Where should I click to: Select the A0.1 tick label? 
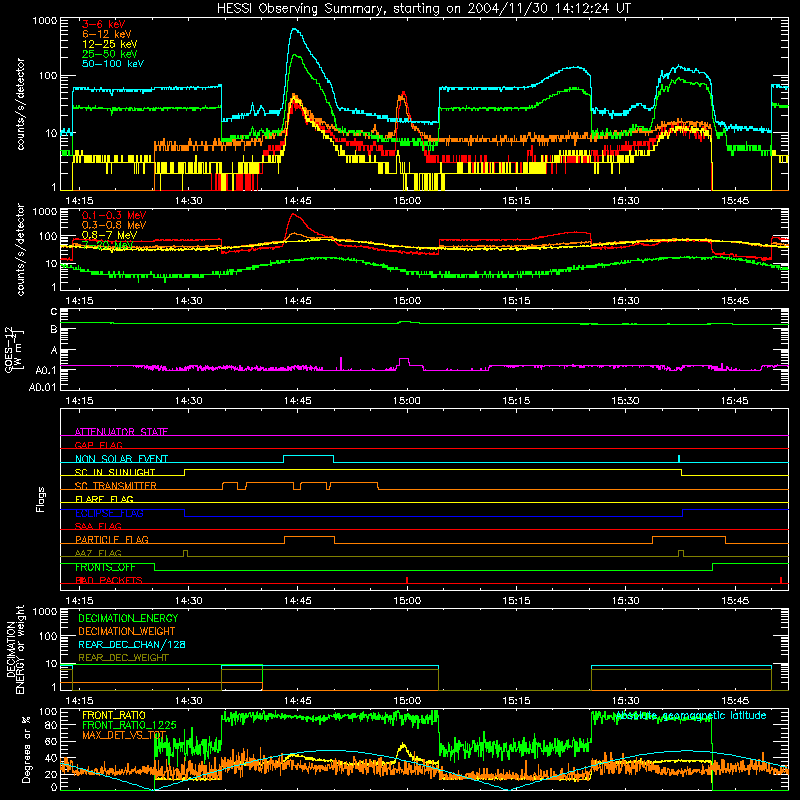tap(46, 370)
